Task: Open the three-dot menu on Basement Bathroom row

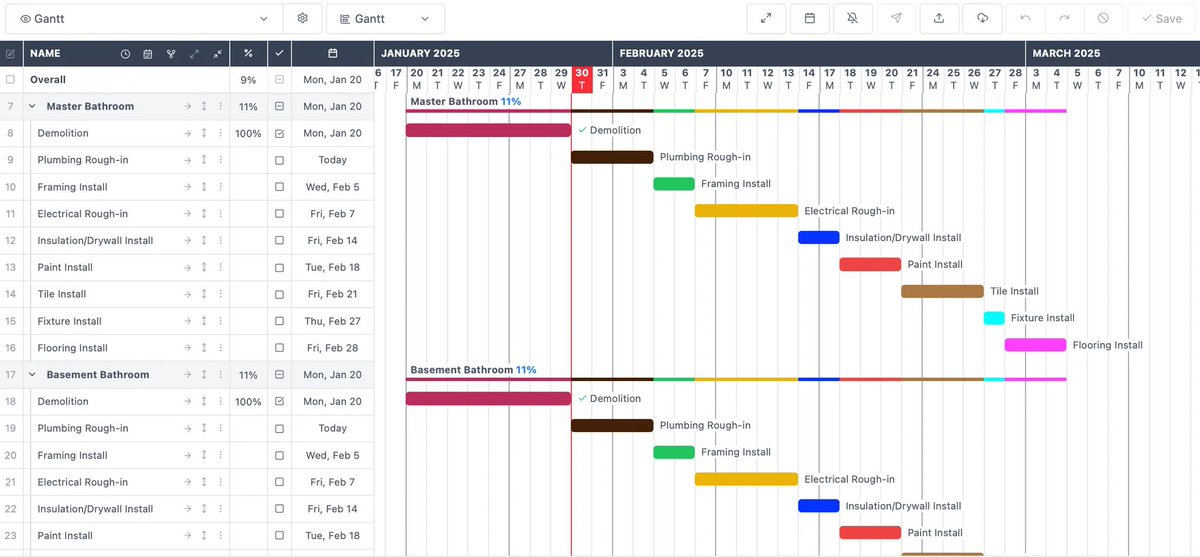Action: [x=220, y=375]
